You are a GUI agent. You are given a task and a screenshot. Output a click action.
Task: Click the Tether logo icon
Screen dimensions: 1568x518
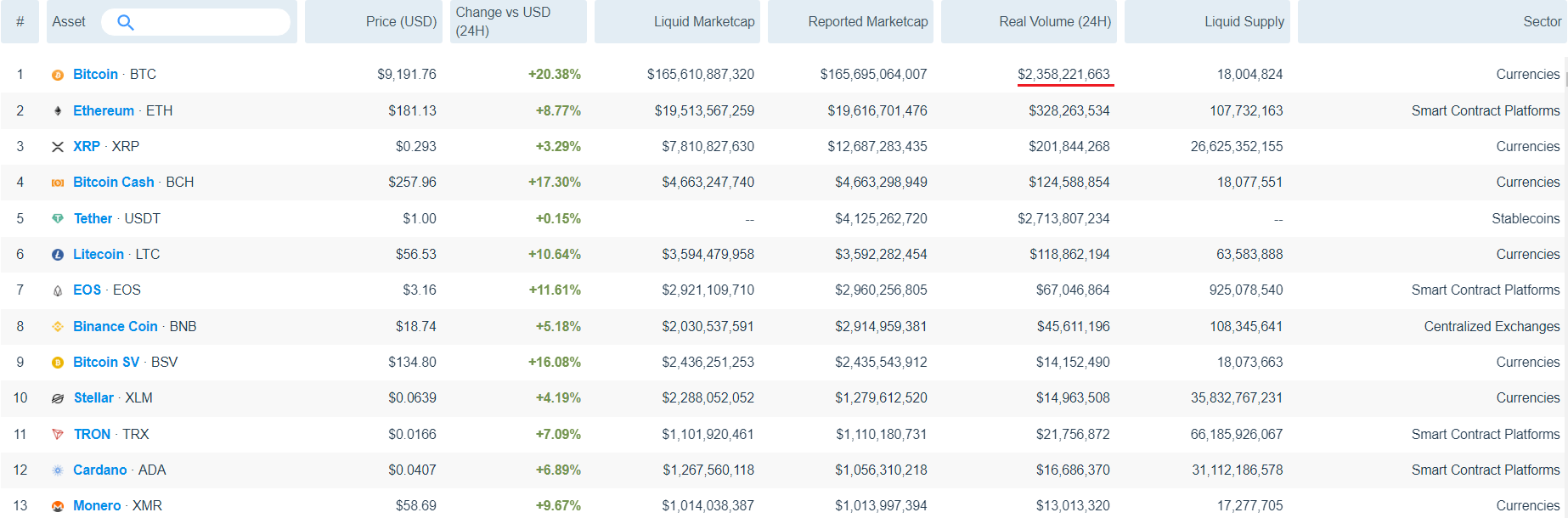58,219
